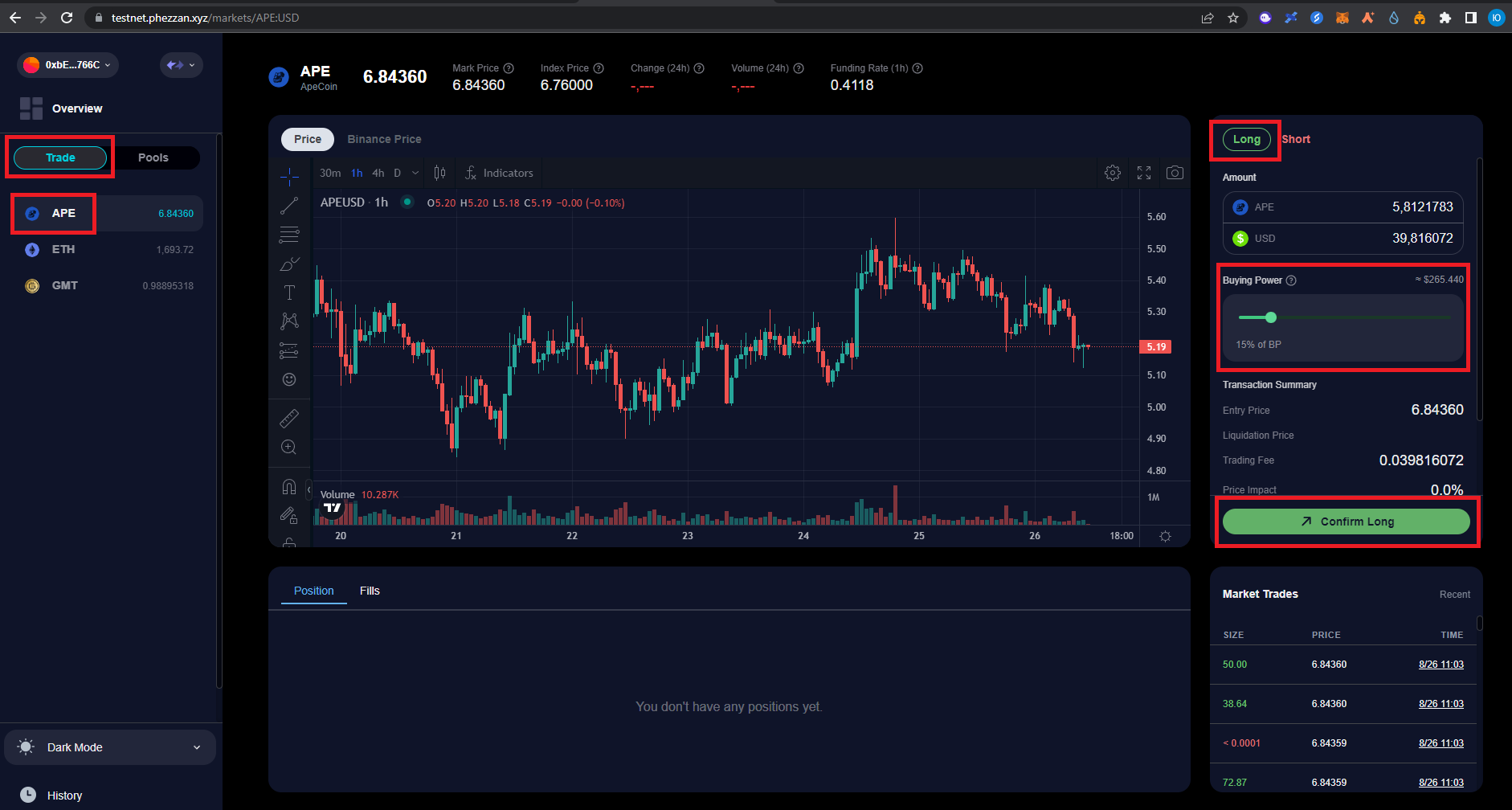Open the chart patterns tool

[x=289, y=321]
